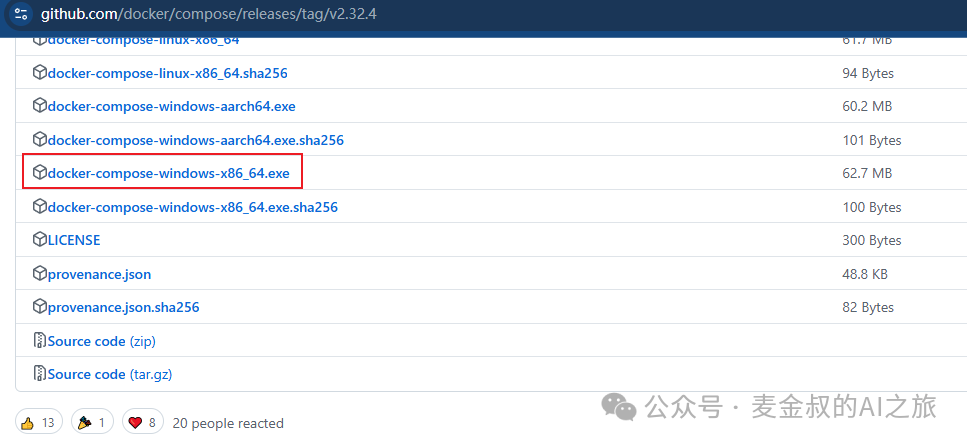967x445 pixels.
Task: Click the package icon next to provenance.json
Action: pos(40,274)
